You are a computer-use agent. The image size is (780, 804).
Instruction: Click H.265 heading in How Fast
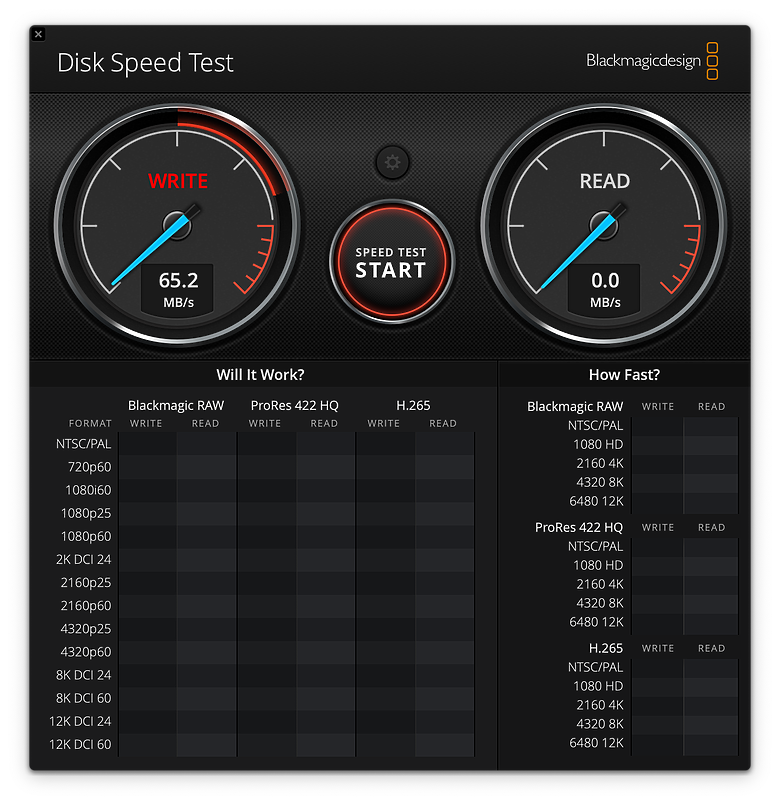pos(606,649)
